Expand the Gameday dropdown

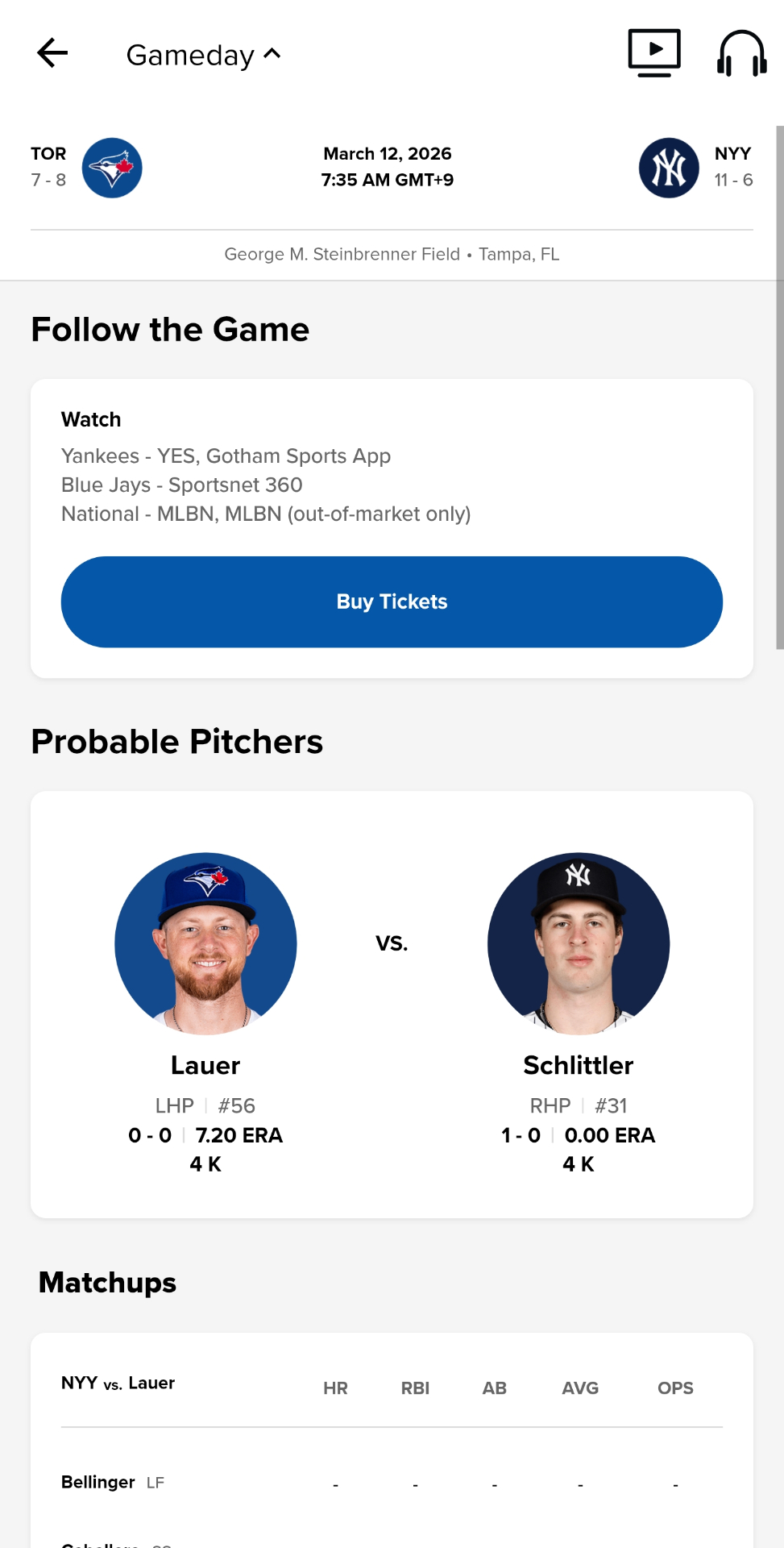tap(203, 55)
